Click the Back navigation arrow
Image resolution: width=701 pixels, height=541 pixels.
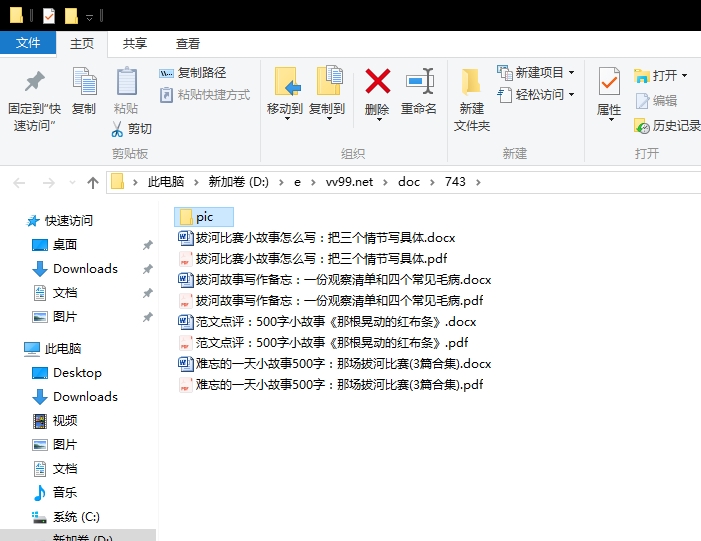coord(19,182)
